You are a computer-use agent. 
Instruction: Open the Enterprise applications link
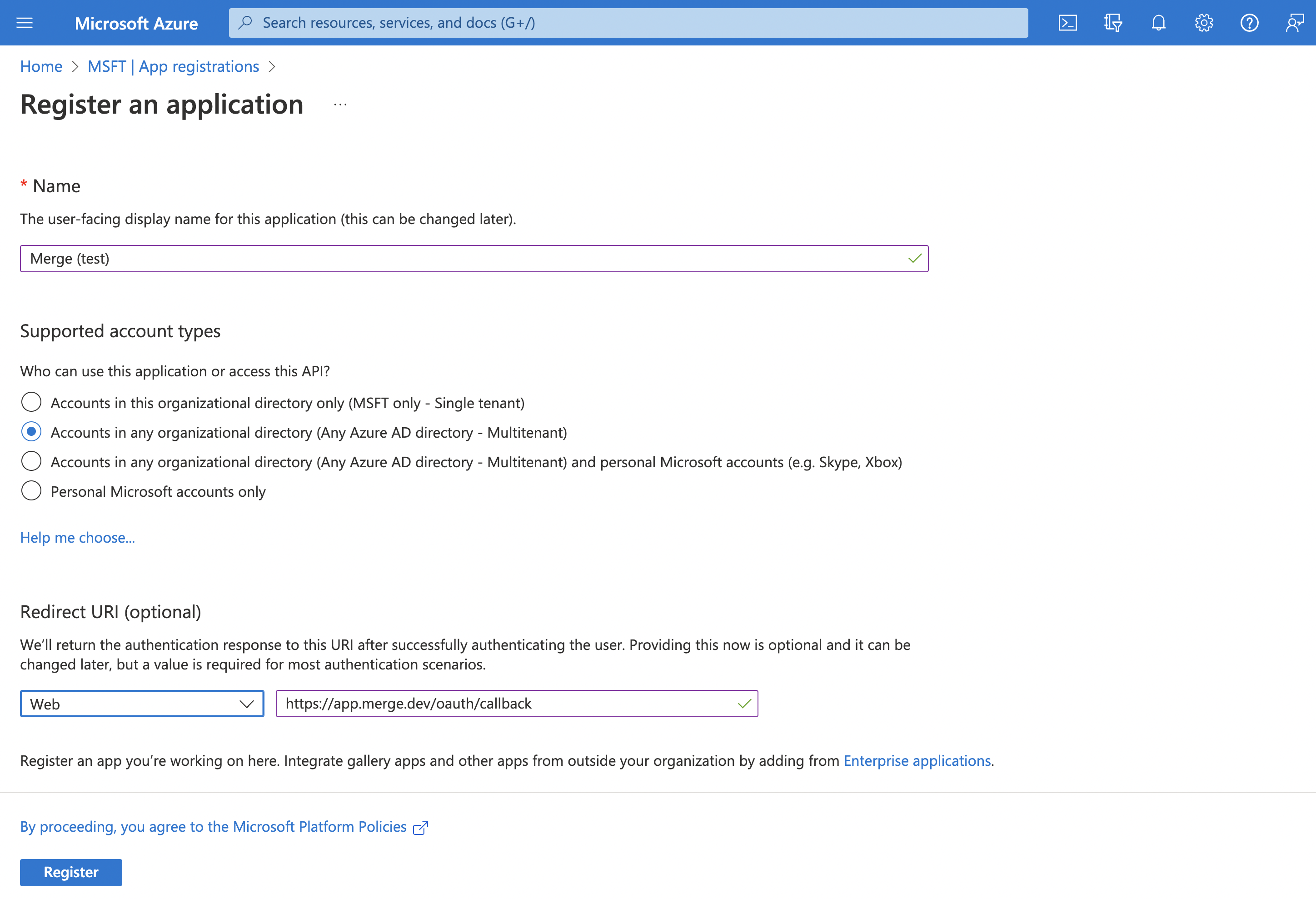click(917, 760)
